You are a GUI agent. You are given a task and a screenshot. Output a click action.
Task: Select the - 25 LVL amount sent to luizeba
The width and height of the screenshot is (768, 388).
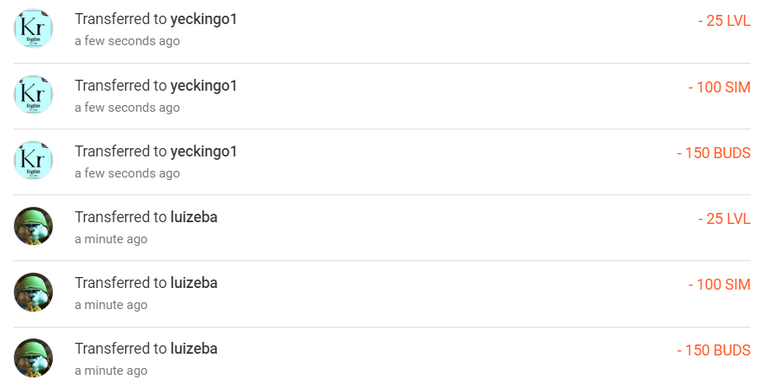pos(724,218)
